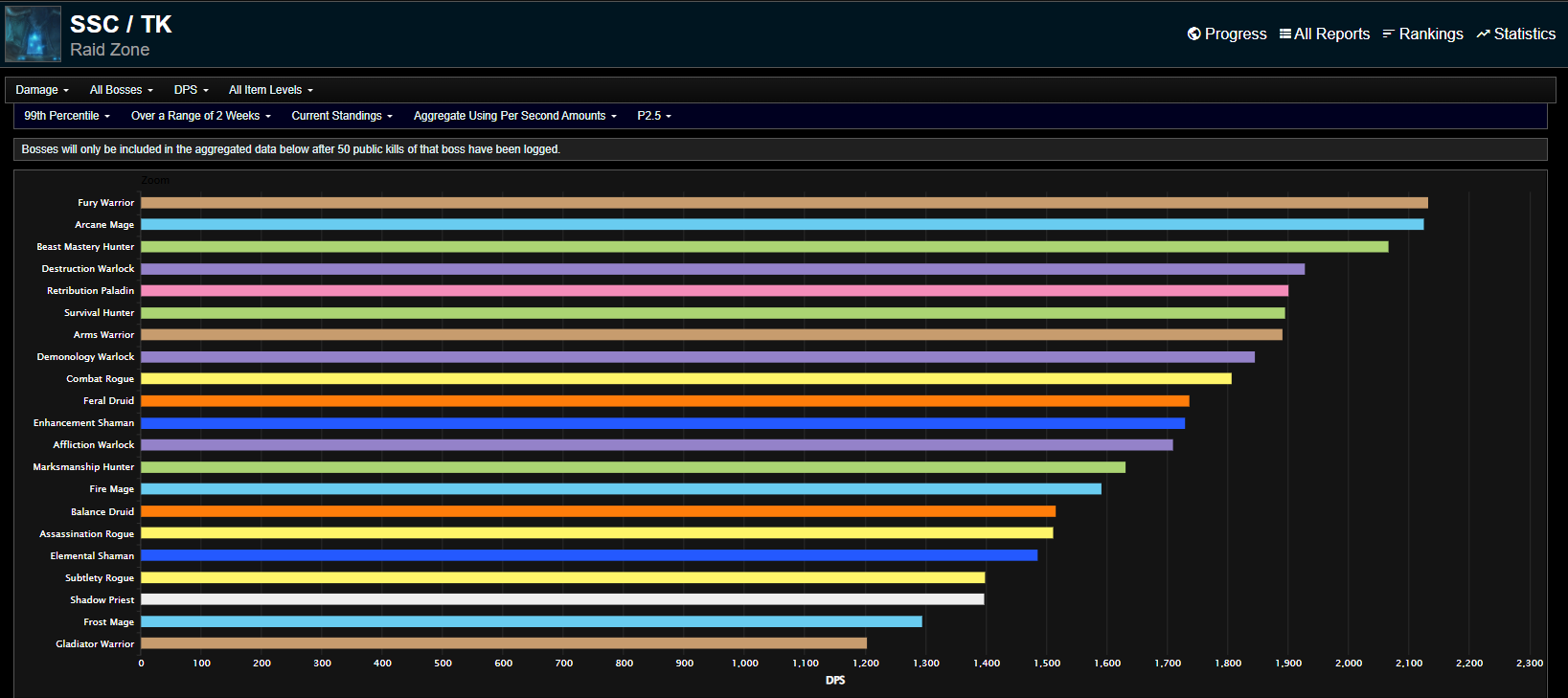This screenshot has width=1568, height=698.
Task: Open Aggregate Using Per Second Amounts dropdown
Action: pos(515,116)
